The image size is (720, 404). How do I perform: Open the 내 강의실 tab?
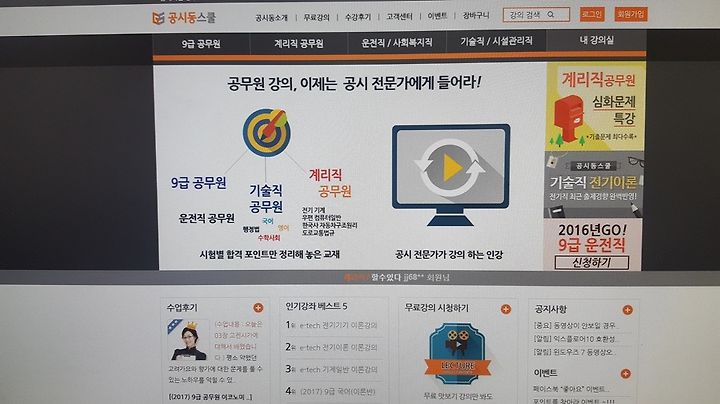pos(596,40)
